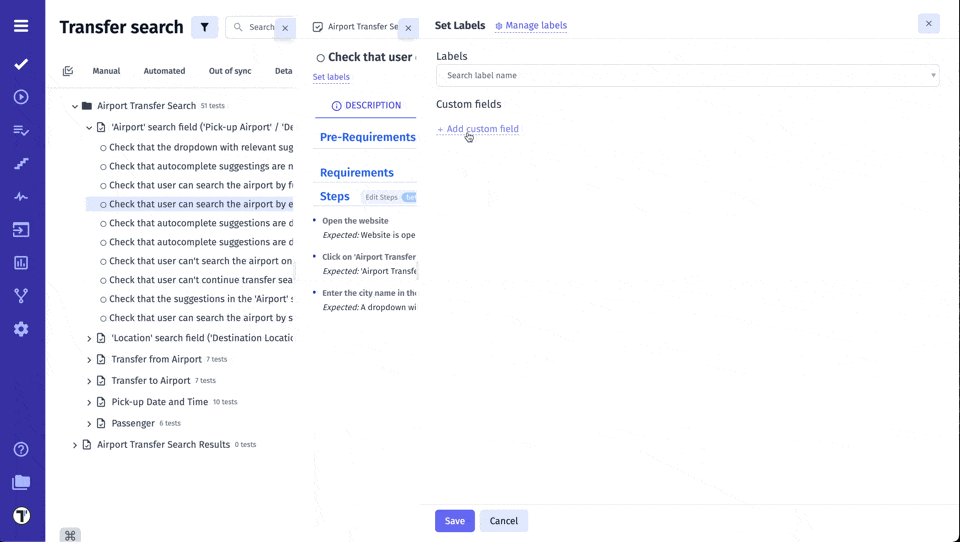
Task: Click the Save button
Action: (454, 521)
